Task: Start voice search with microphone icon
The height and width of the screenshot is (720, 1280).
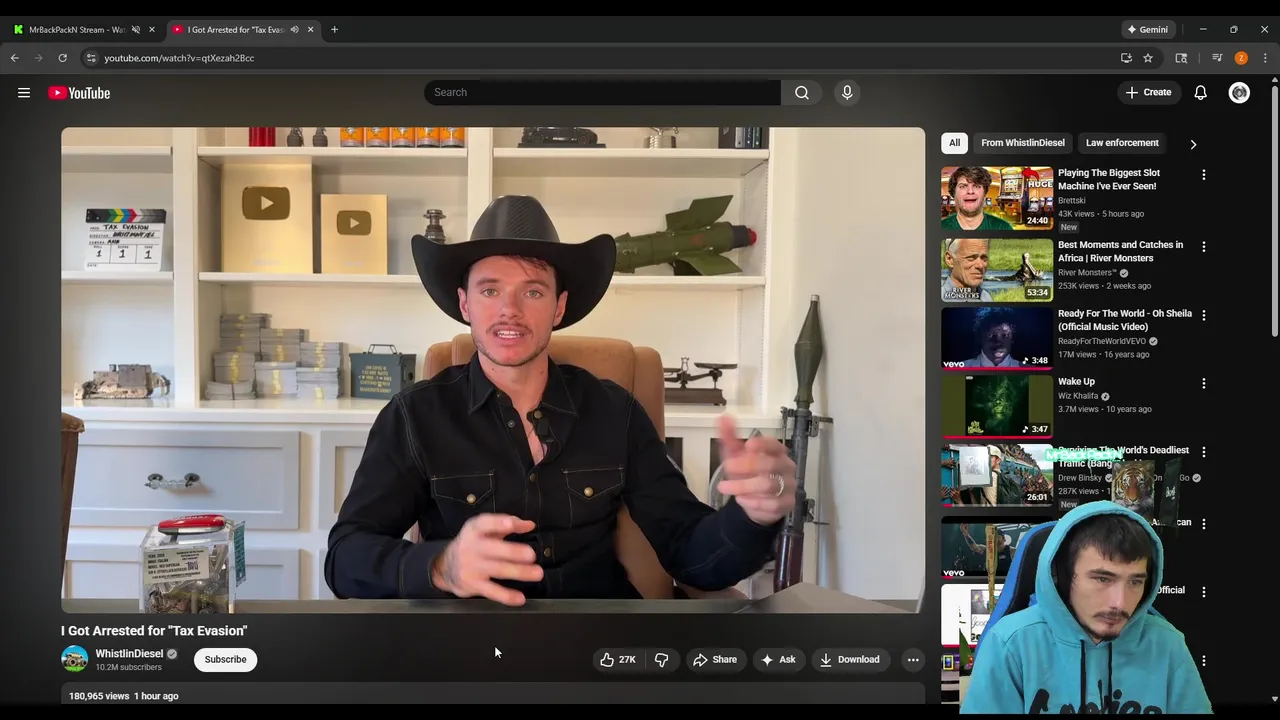Action: click(x=847, y=92)
